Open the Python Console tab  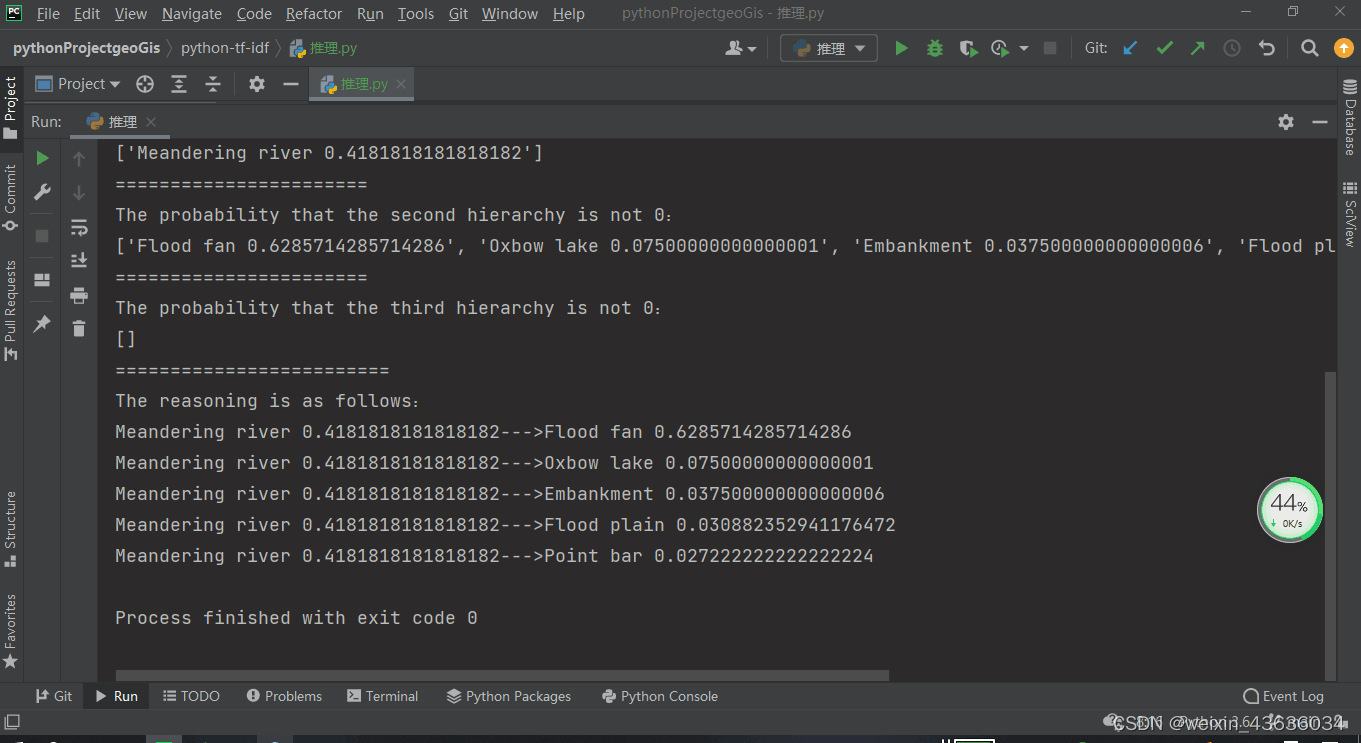click(x=660, y=696)
